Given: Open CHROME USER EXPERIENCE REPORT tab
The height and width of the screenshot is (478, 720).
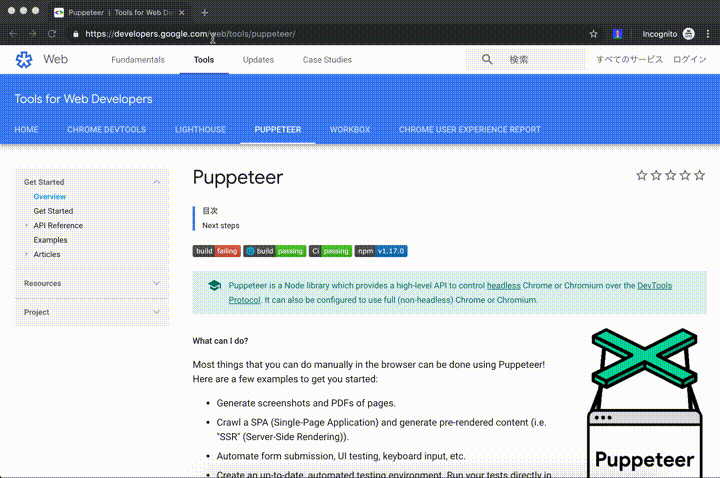Looking at the screenshot, I should 470,129.
